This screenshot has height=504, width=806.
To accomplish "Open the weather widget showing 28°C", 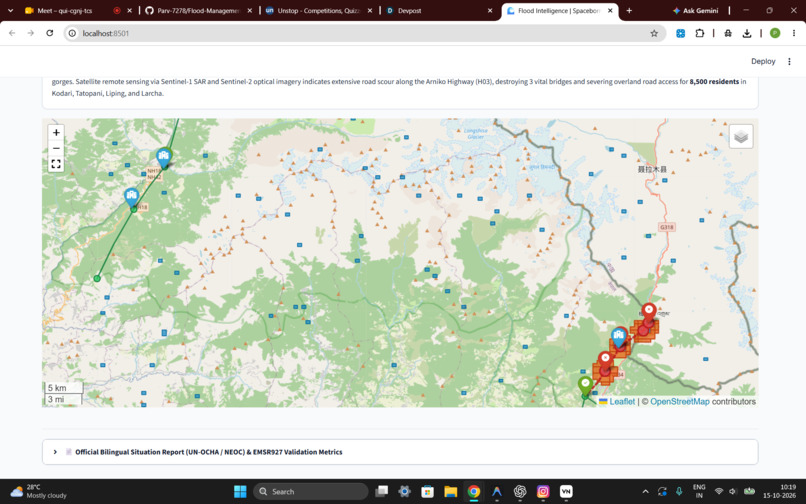I will (x=39, y=492).
